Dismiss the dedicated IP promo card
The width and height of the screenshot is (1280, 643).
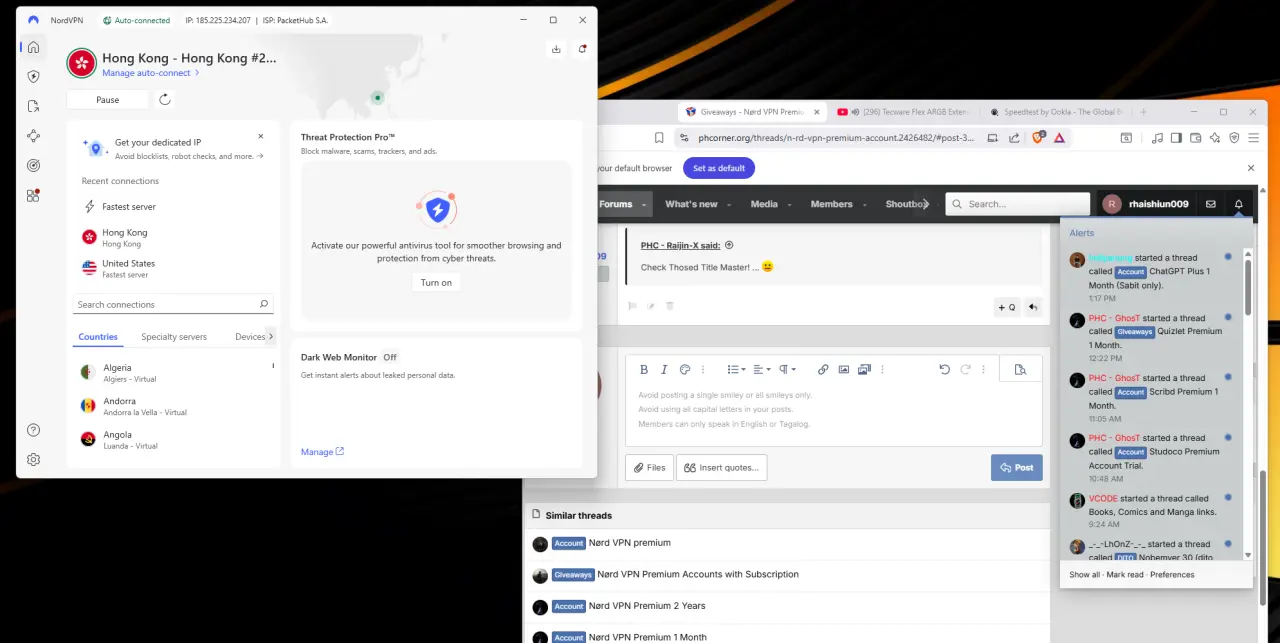pyautogui.click(x=261, y=136)
